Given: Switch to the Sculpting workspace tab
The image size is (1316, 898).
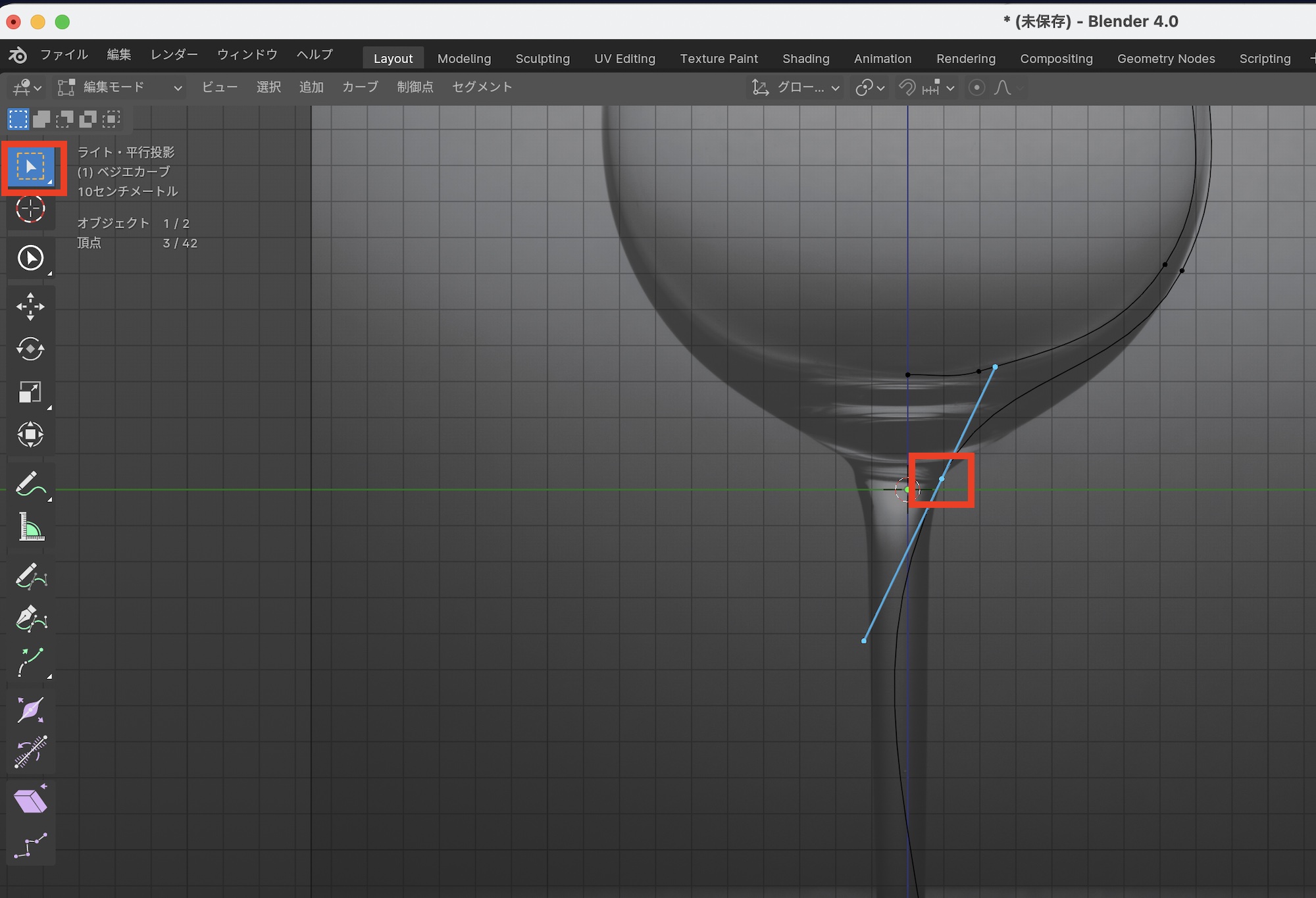Looking at the screenshot, I should click(542, 59).
